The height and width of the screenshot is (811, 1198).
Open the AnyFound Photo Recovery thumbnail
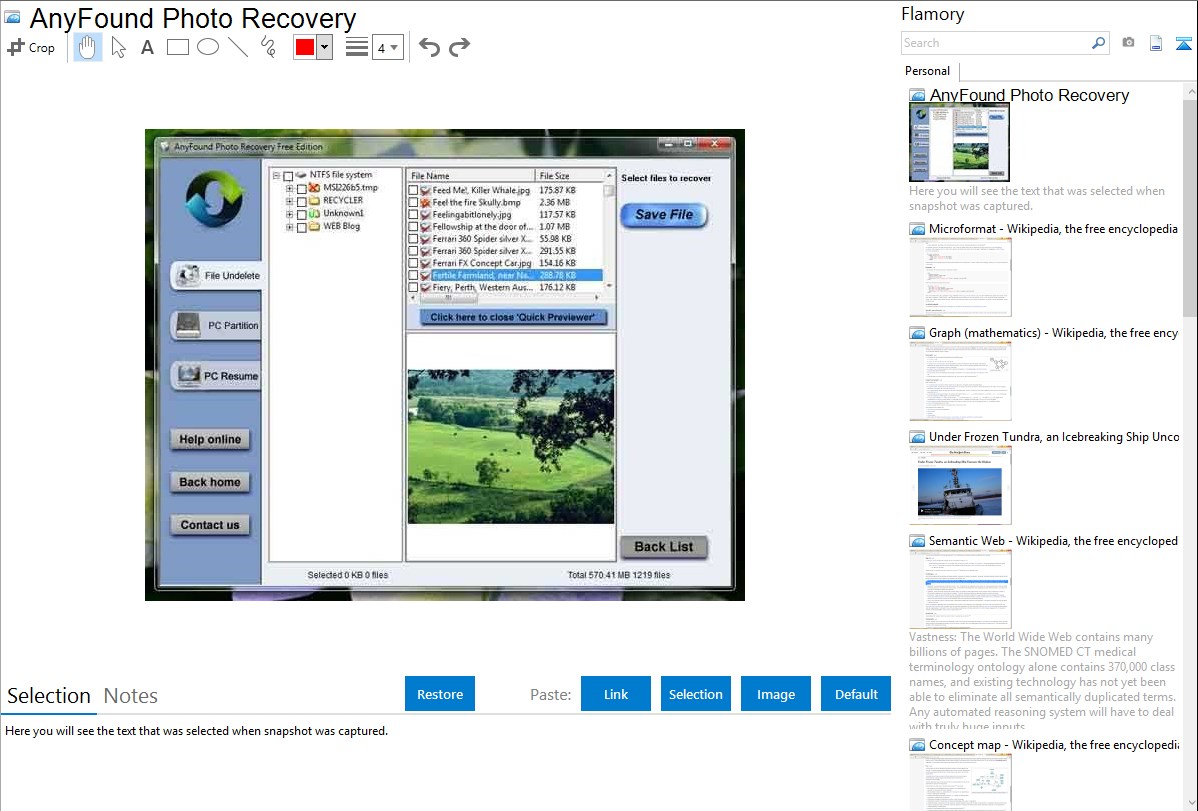pos(959,143)
